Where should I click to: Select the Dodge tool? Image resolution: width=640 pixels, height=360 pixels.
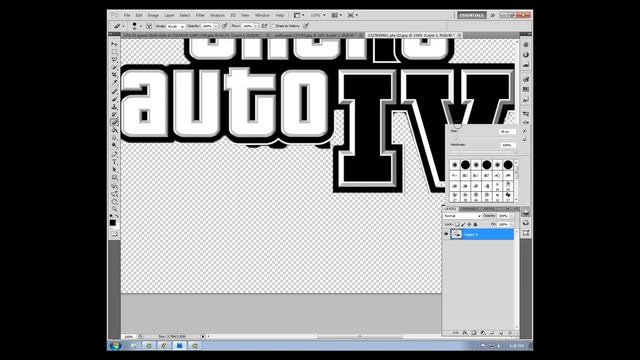point(114,146)
